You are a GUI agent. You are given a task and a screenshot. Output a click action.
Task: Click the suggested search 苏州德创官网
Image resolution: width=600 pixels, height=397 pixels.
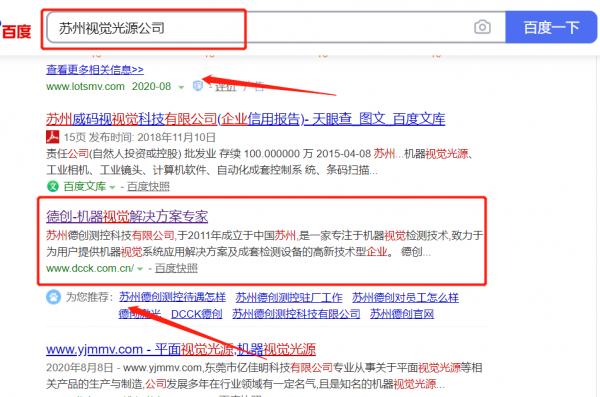tap(402, 314)
